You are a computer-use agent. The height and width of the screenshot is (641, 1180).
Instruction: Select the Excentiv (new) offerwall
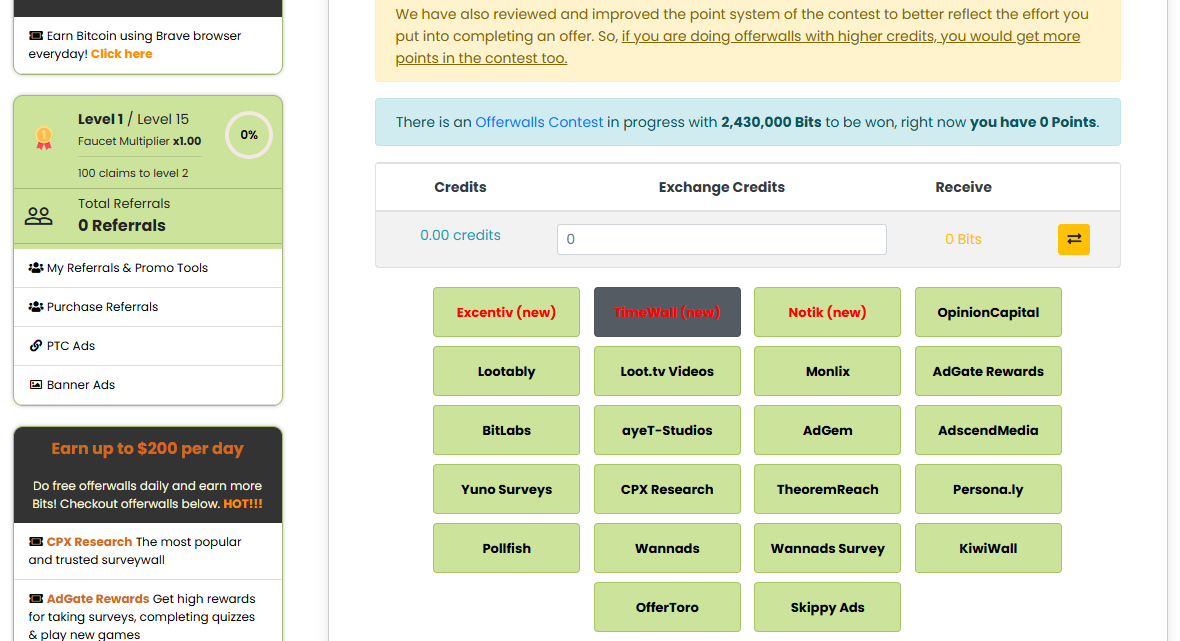[x=506, y=312]
